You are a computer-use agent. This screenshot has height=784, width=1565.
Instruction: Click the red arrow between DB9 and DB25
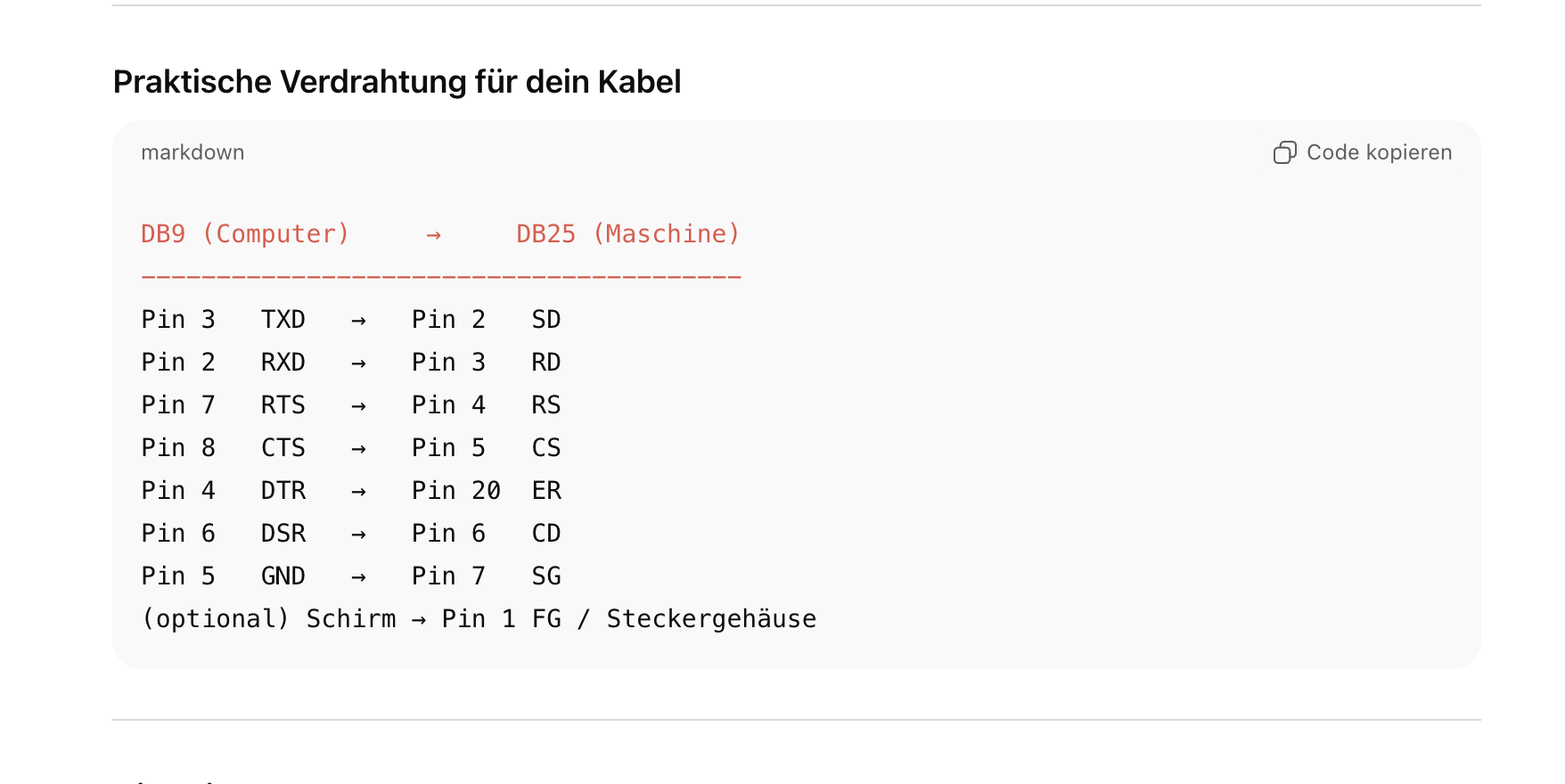434,235
